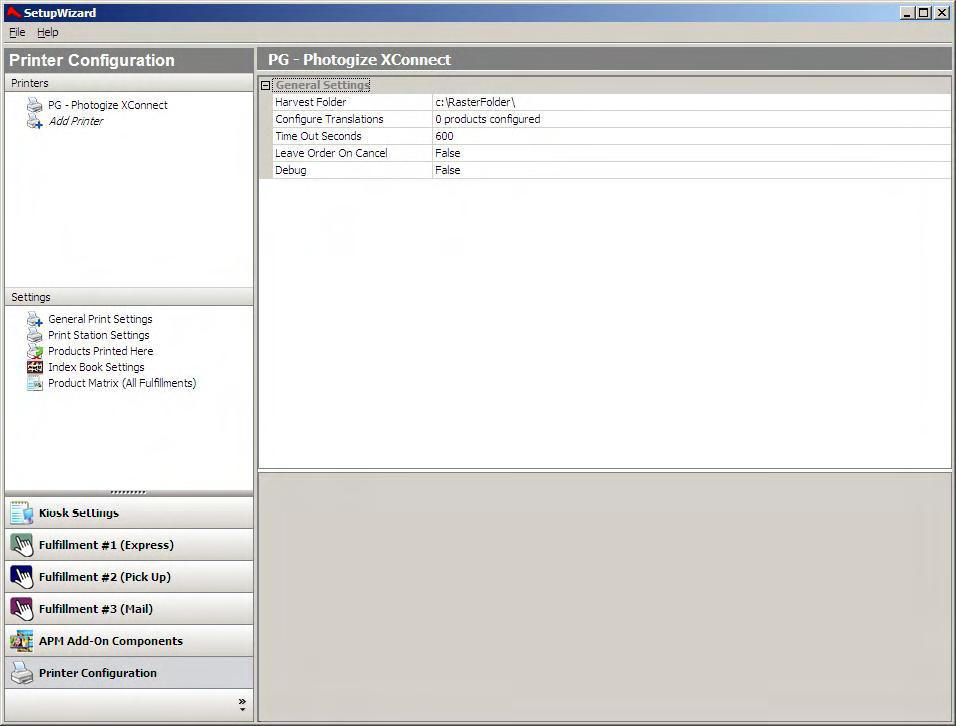Click the Printers section header
The height and width of the screenshot is (726, 956).
pos(129,83)
